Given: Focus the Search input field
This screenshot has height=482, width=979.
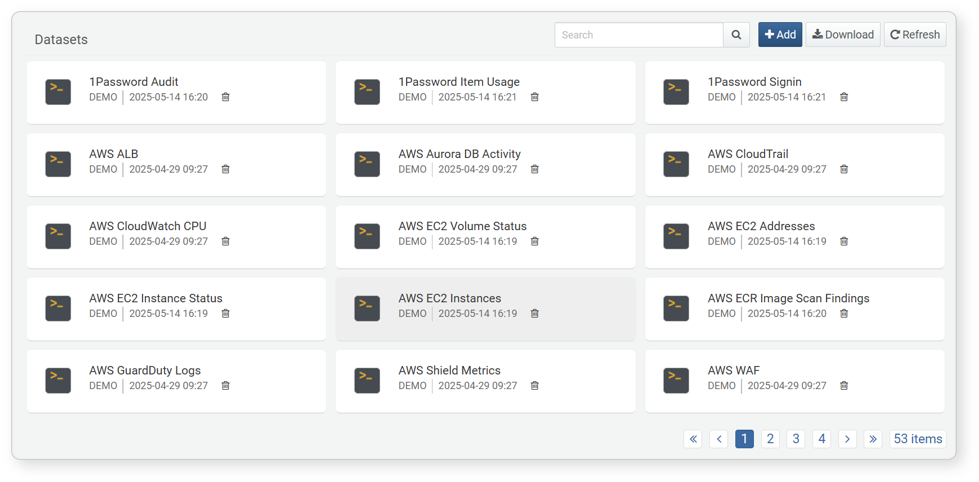Looking at the screenshot, I should pyautogui.click(x=639, y=35).
